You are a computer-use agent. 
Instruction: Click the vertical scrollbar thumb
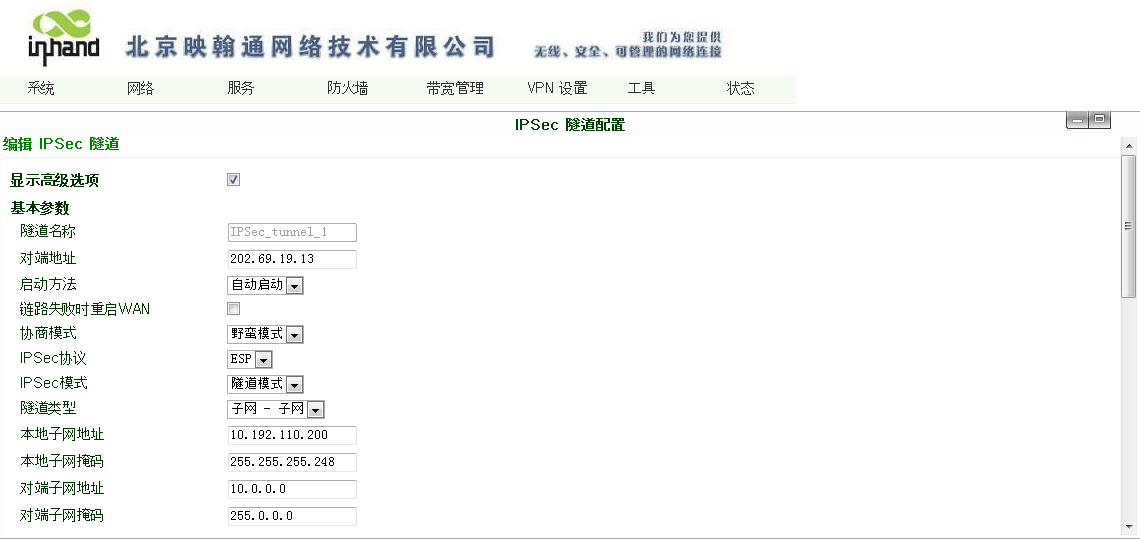click(x=1128, y=226)
